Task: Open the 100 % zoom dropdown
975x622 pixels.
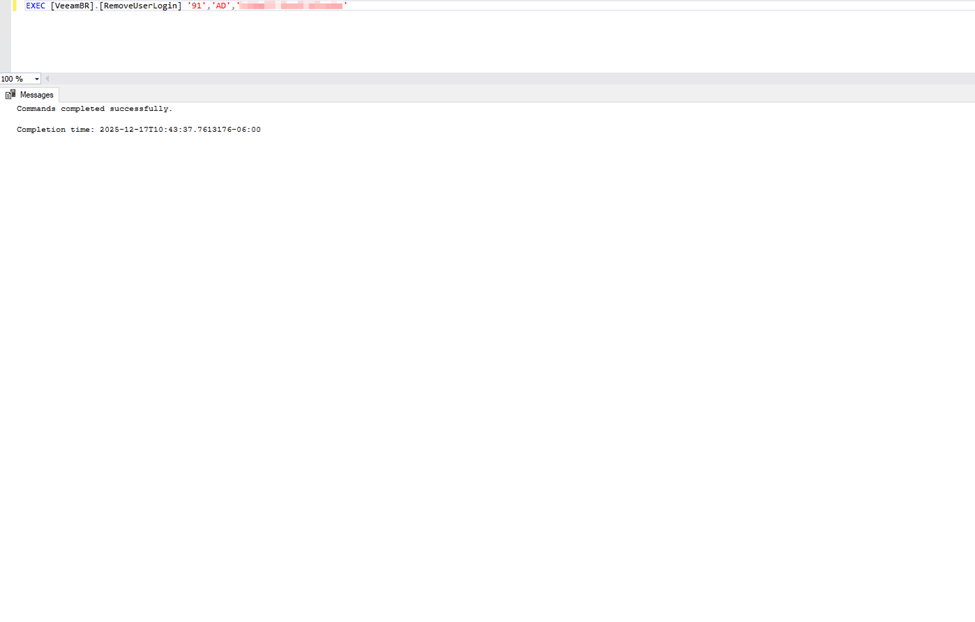Action: click(x=37, y=79)
